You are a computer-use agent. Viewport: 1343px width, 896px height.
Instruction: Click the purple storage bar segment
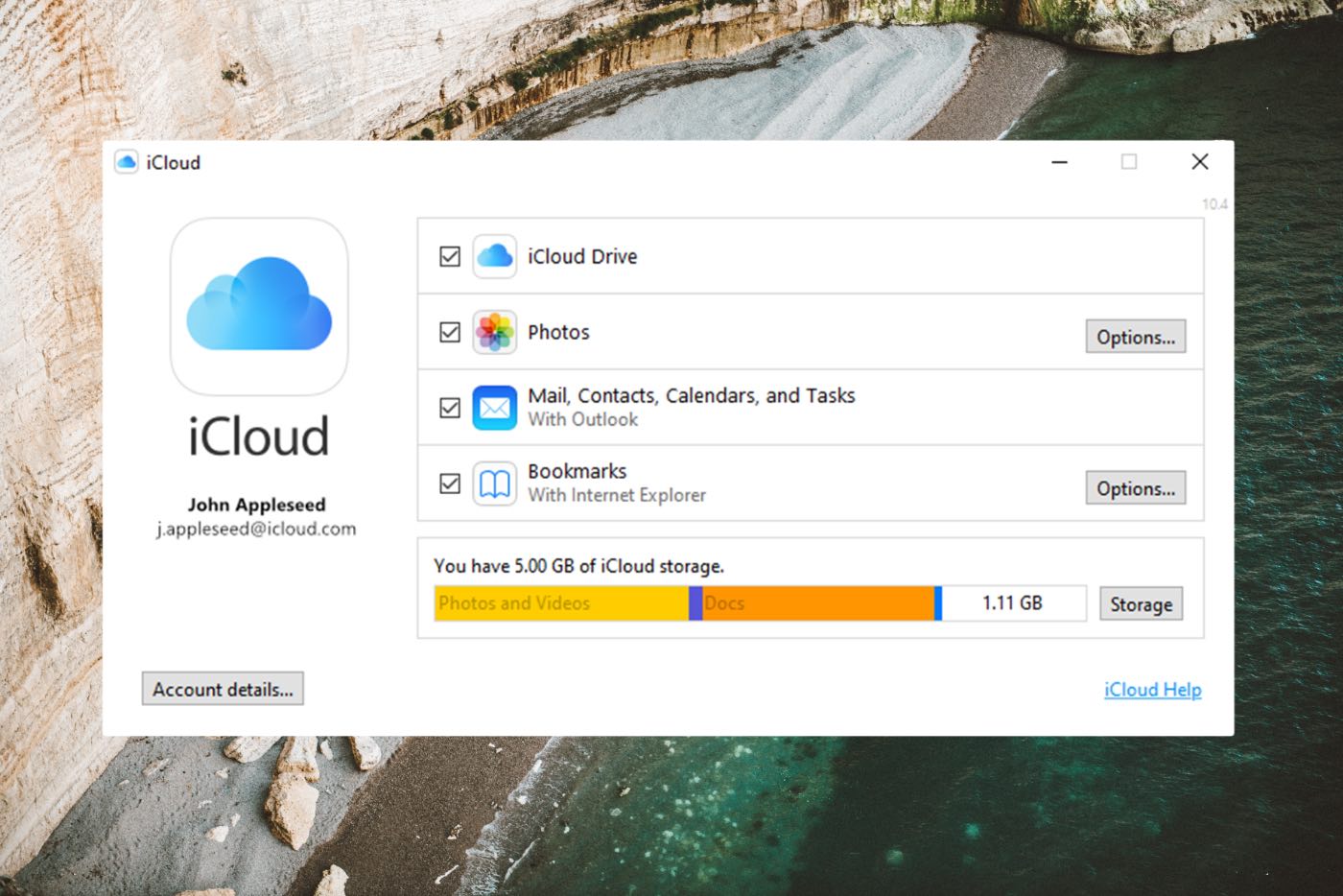pos(696,603)
